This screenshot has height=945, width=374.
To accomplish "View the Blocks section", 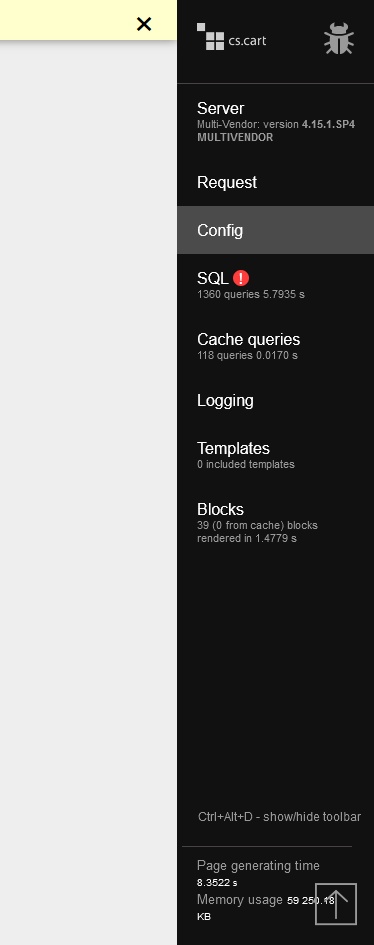I will (275, 522).
